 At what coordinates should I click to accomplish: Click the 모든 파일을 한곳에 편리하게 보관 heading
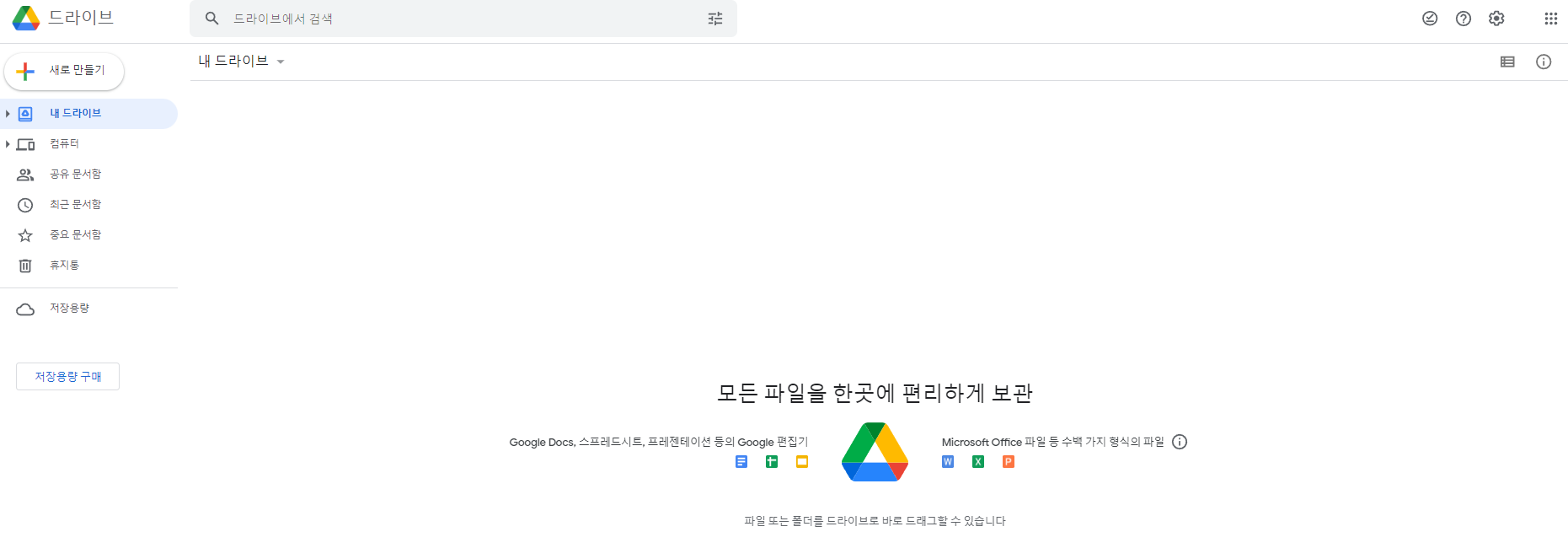(x=875, y=393)
